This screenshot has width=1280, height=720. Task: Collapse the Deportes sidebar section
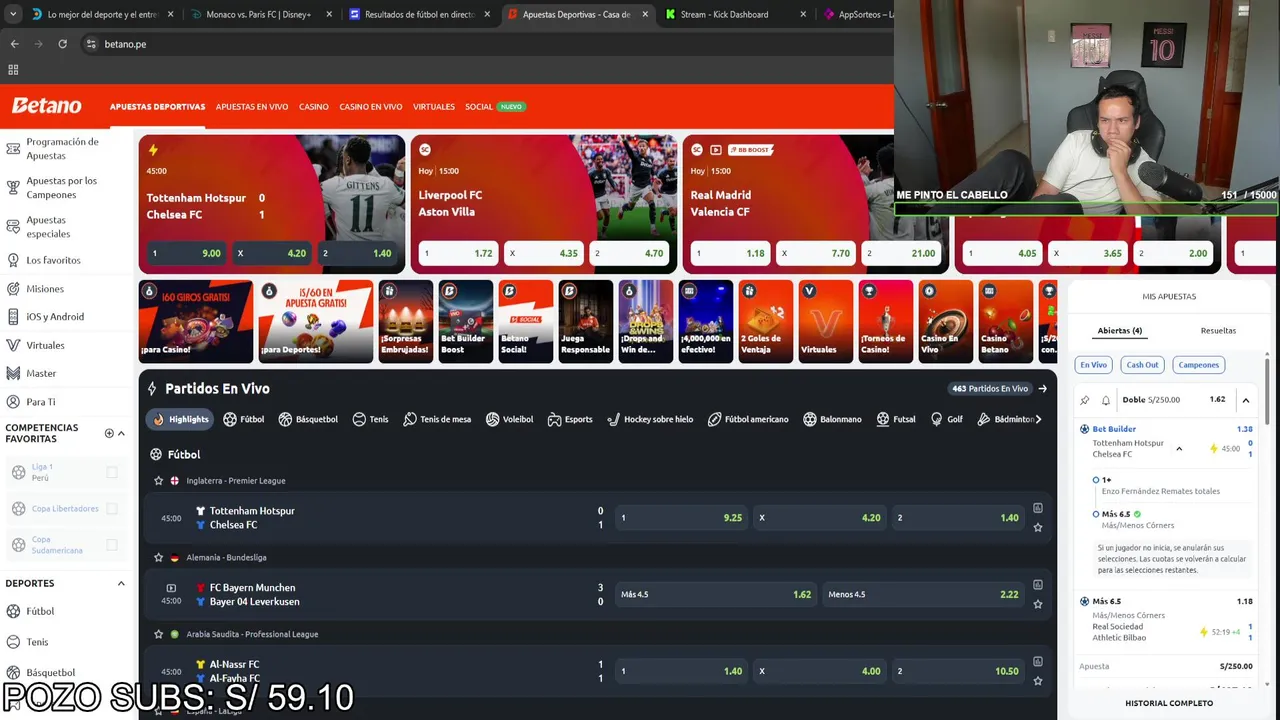pos(121,583)
